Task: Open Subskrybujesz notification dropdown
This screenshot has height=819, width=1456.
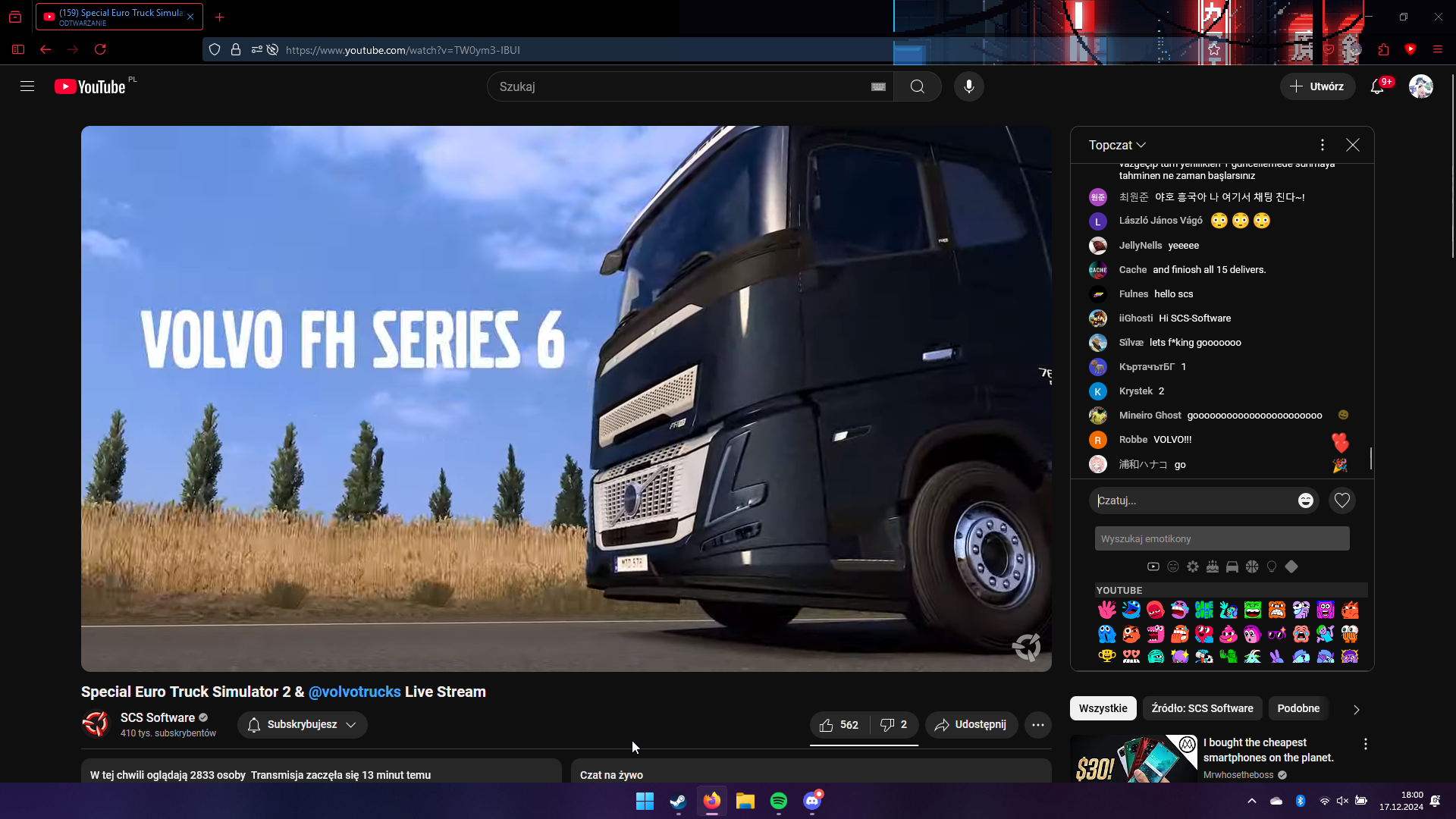Action: (303, 725)
